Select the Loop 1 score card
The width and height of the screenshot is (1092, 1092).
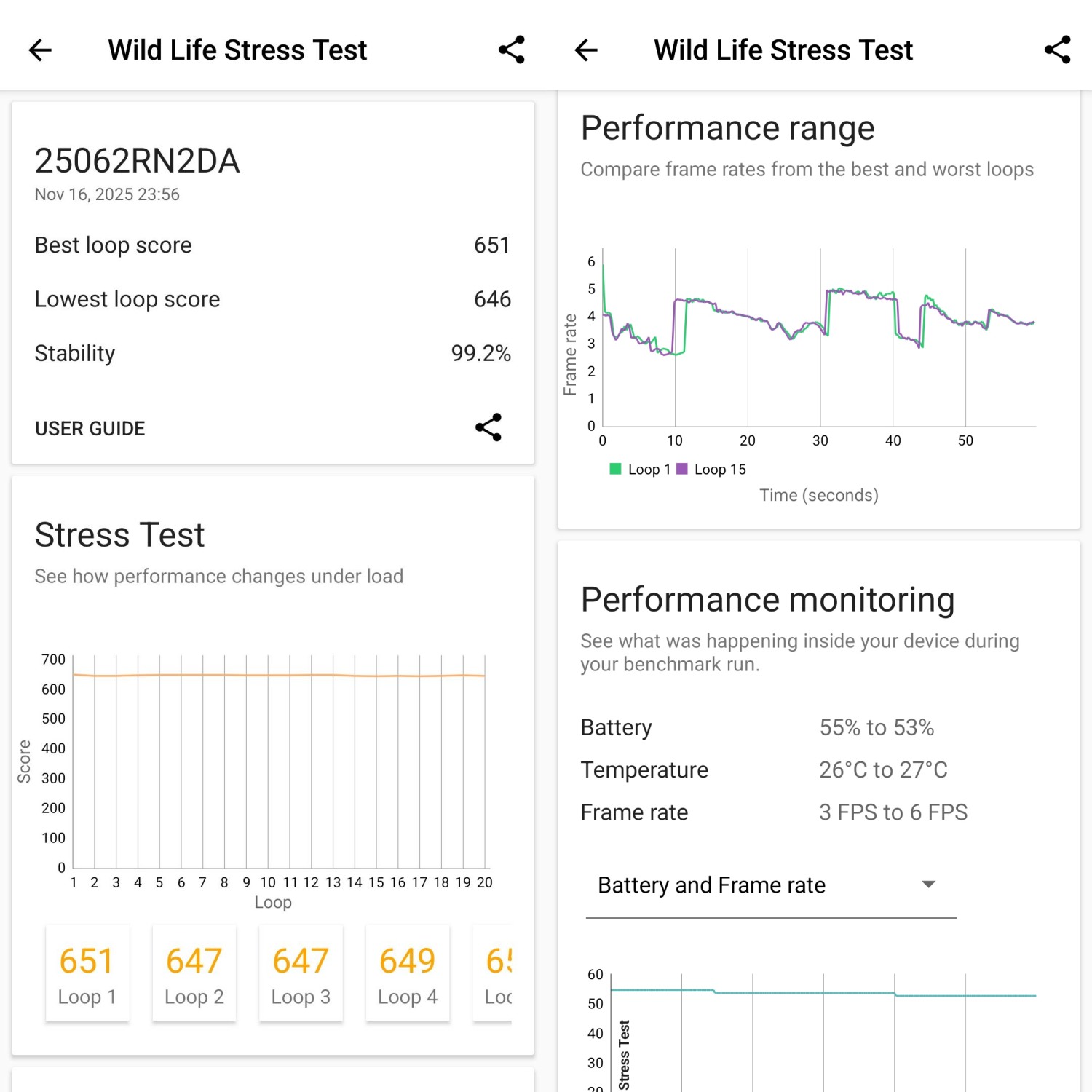point(87,973)
